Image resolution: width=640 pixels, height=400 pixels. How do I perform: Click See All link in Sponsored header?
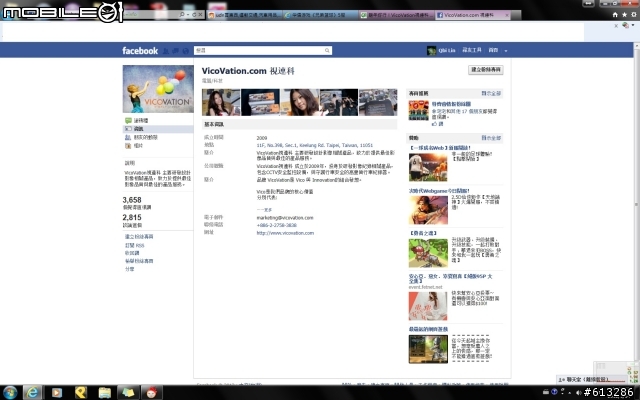pyautogui.click(x=491, y=138)
